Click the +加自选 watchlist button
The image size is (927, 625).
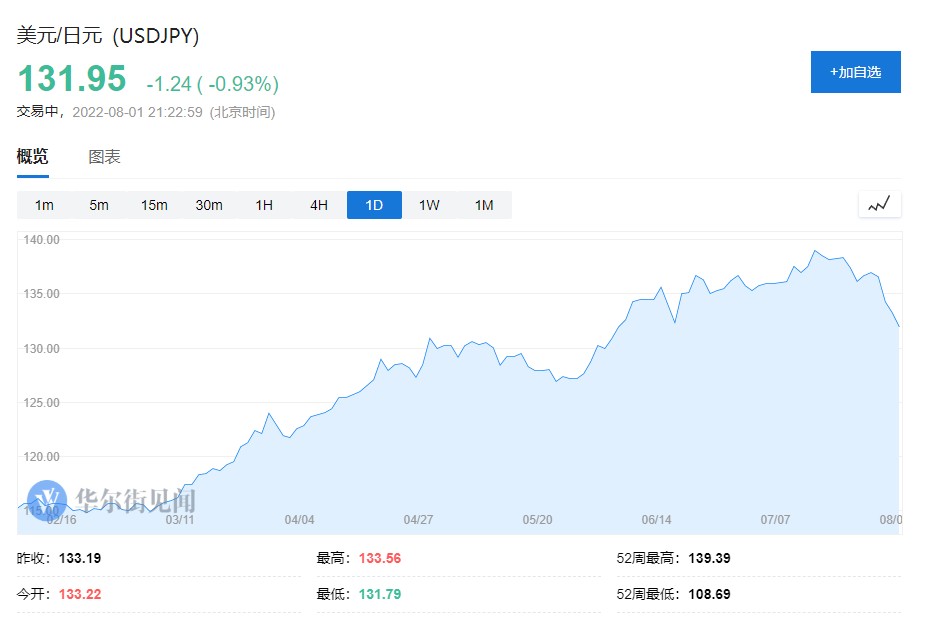[855, 72]
